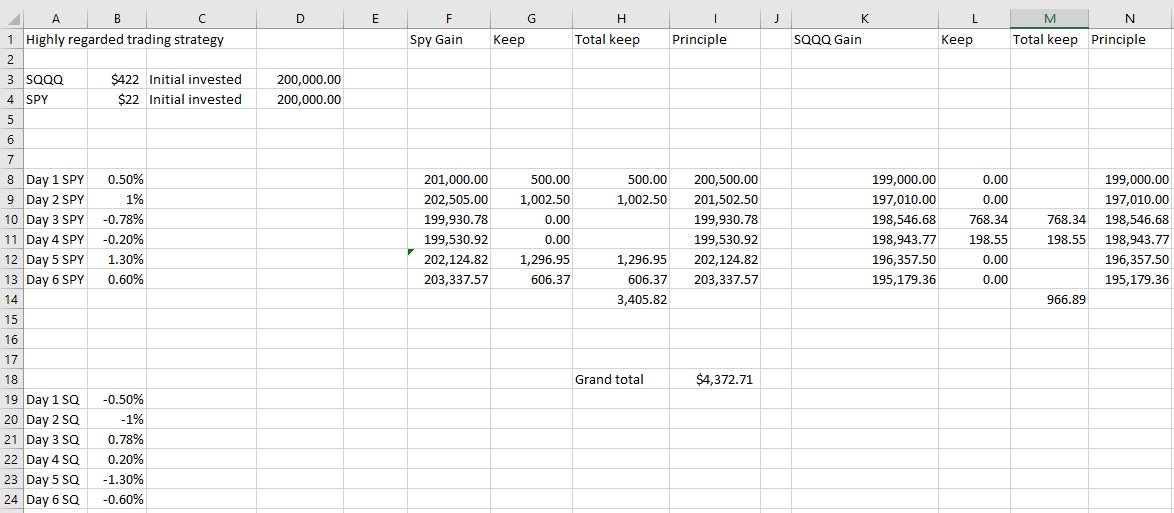This screenshot has height=513, width=1174.
Task: Select row 14 header
Action: click(x=11, y=299)
